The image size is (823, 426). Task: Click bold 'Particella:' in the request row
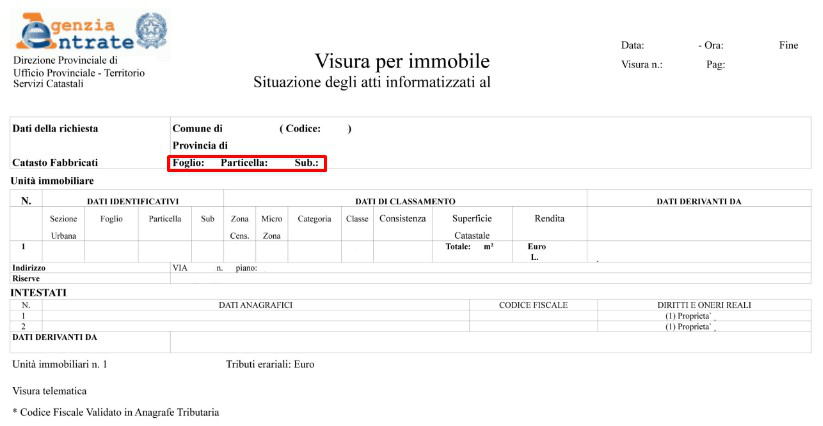[244, 163]
